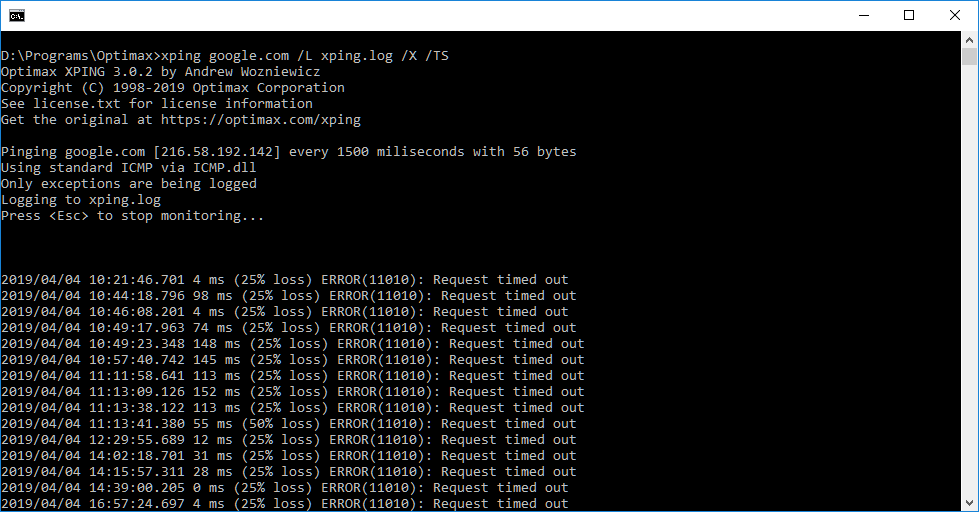Screen dimensions: 979x512
Task: Click the 'Only exceptions are being logged' line
Action: click(129, 184)
